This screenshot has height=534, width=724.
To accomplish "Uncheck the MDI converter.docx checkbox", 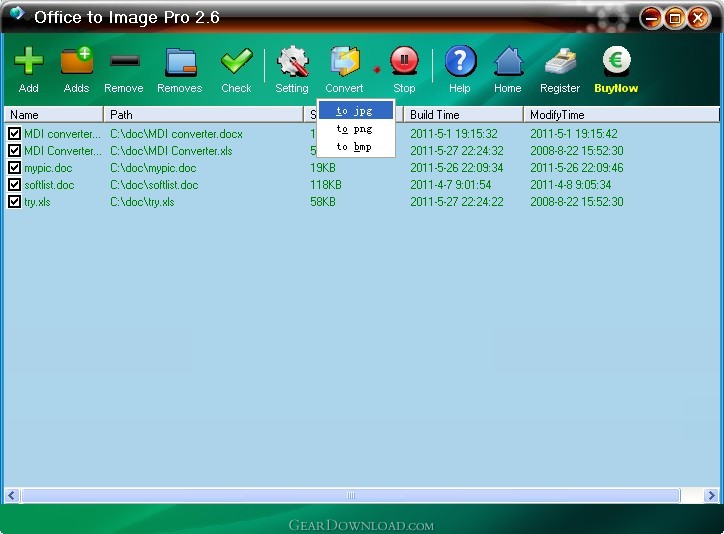I will pyautogui.click(x=14, y=134).
